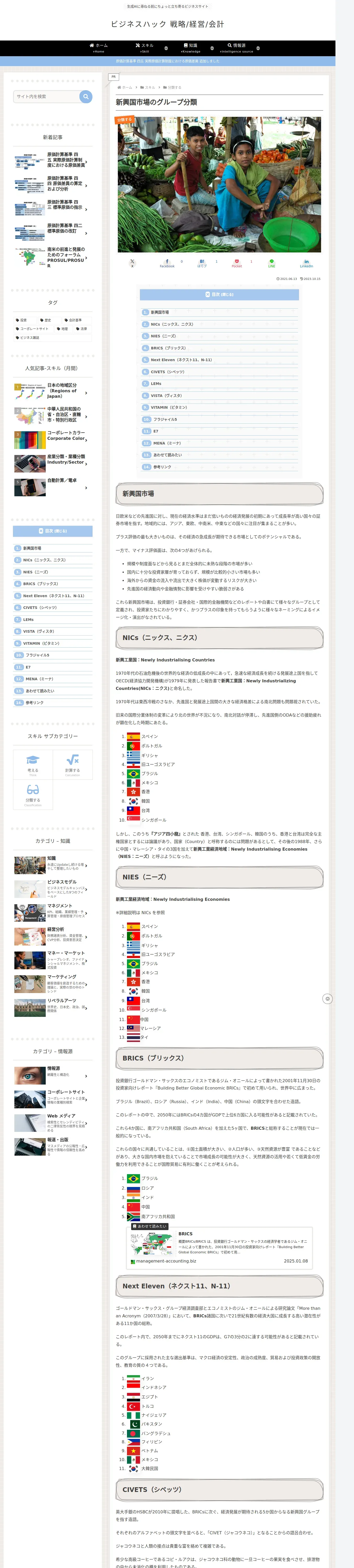Open the 情報源 Intelligence source menu item
The height and width of the screenshot is (1568, 354).
click(237, 48)
